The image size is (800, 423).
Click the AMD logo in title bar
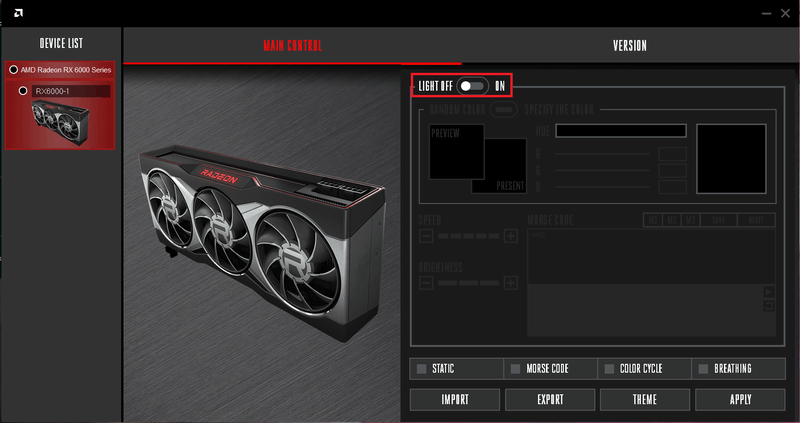point(18,13)
